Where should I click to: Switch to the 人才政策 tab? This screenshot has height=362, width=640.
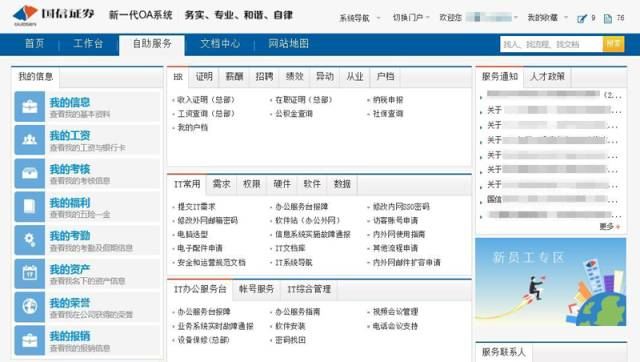tap(547, 77)
